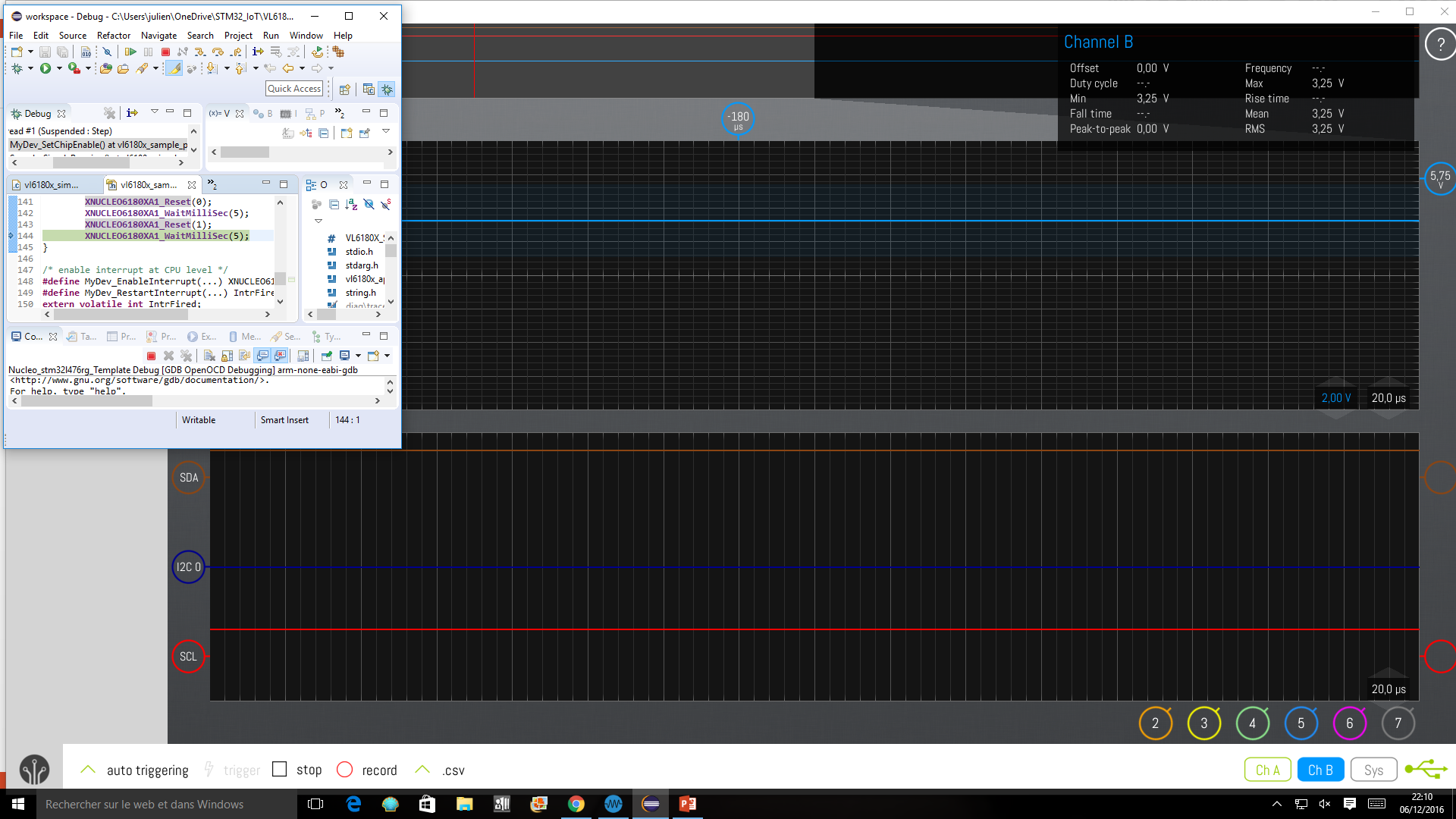The height and width of the screenshot is (819, 1456).
Task: Click the oscilloscope app logo at bottom left
Action: click(x=34, y=770)
